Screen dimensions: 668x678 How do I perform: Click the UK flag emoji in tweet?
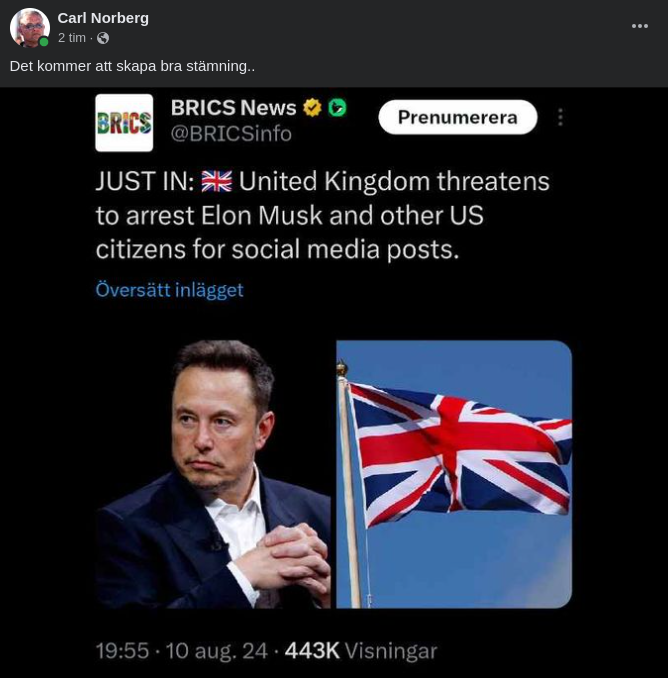pos(217,181)
